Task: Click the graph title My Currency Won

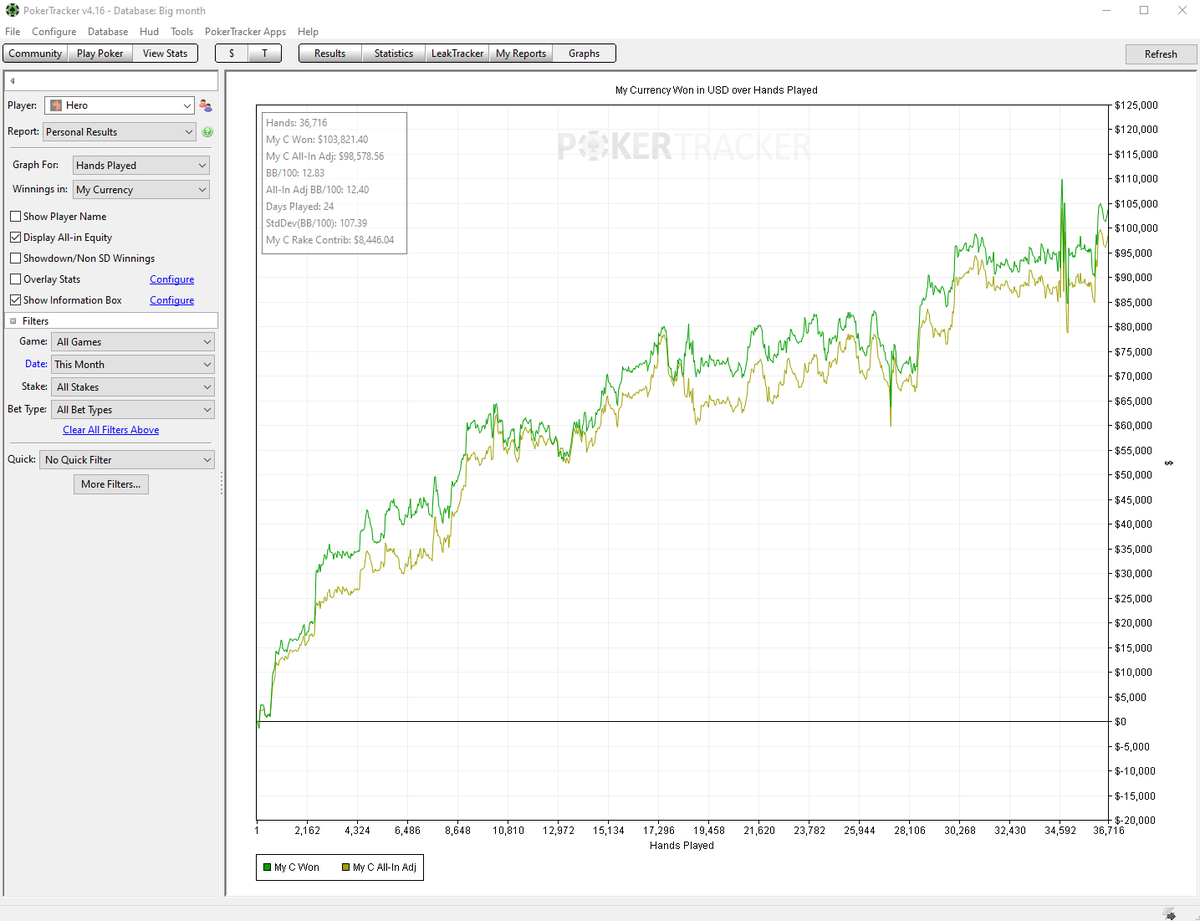Action: tap(715, 90)
